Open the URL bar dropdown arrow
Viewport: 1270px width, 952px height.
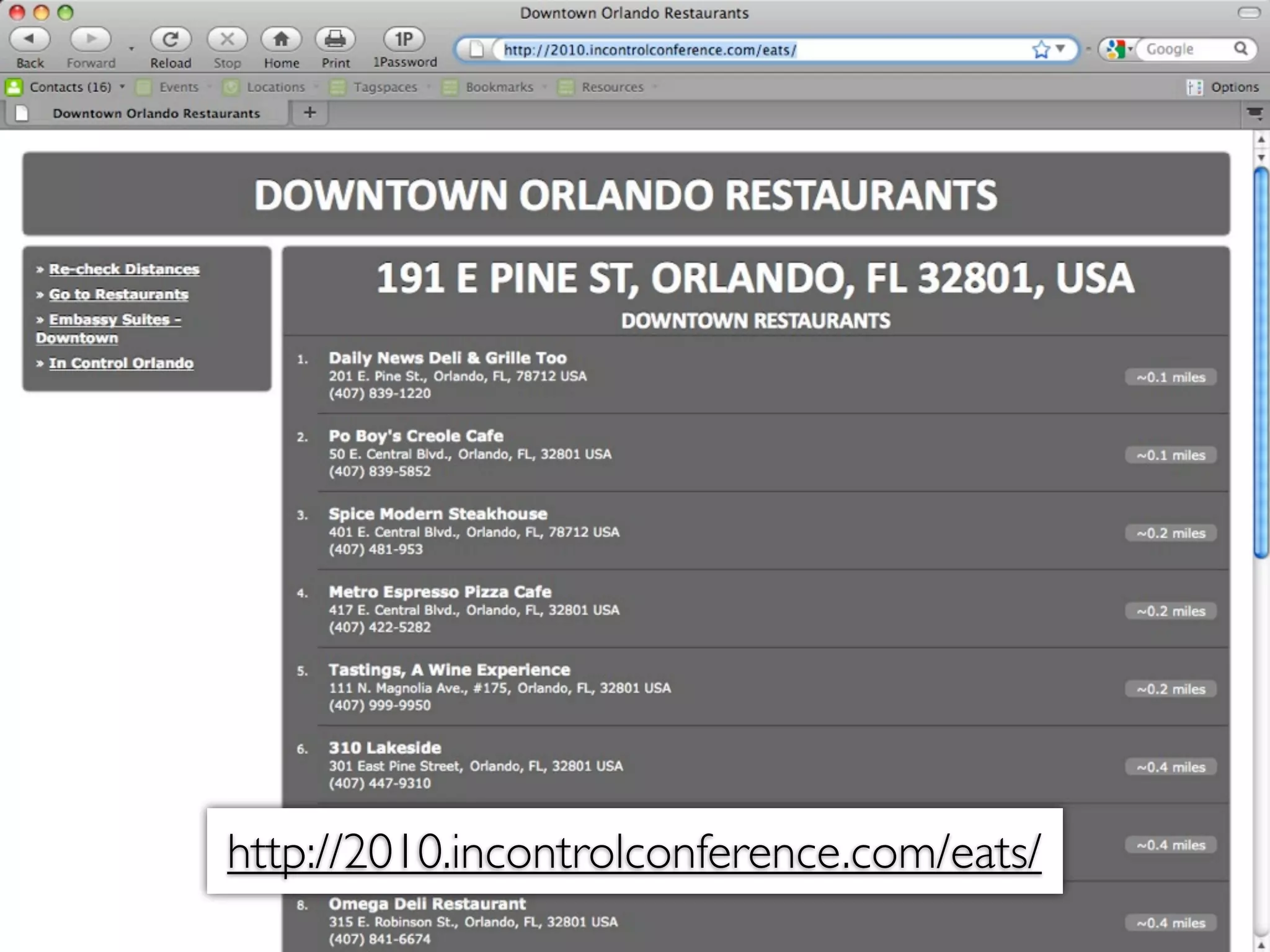pos(1060,48)
